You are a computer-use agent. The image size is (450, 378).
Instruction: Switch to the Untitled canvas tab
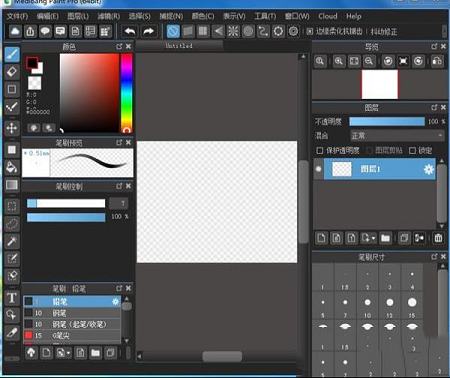click(179, 46)
